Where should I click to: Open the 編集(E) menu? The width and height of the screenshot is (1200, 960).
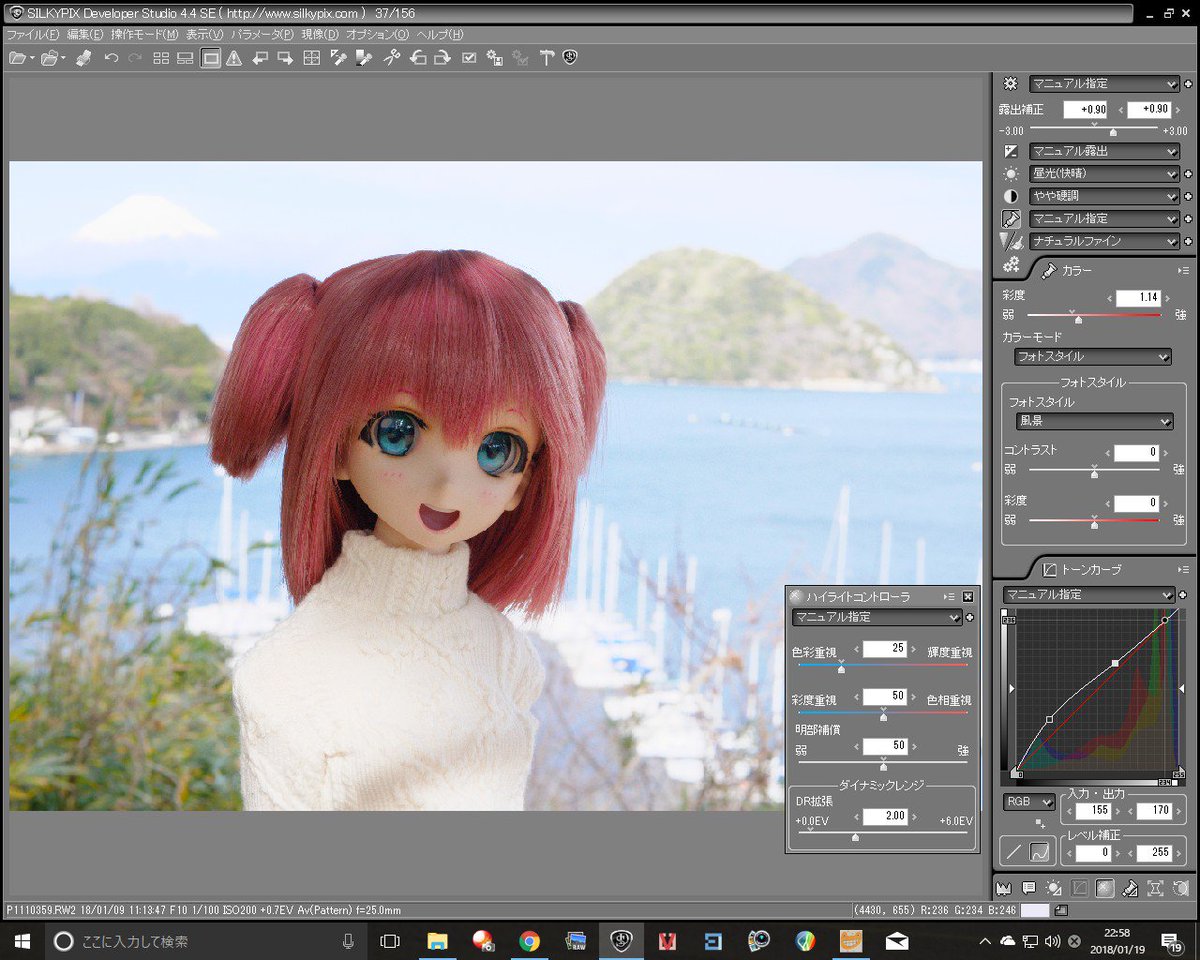point(85,35)
